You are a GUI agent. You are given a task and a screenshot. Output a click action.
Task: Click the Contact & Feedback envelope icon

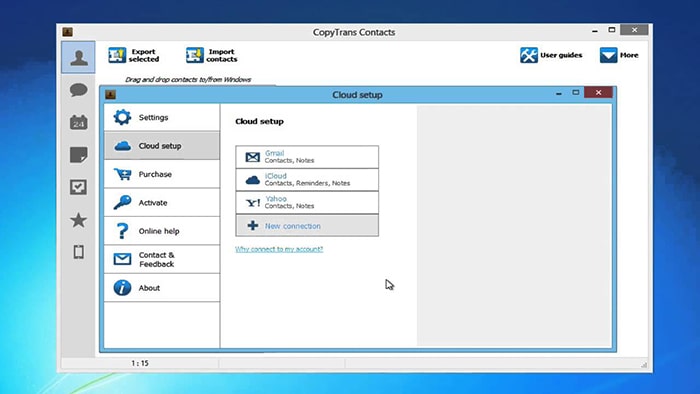click(x=122, y=259)
